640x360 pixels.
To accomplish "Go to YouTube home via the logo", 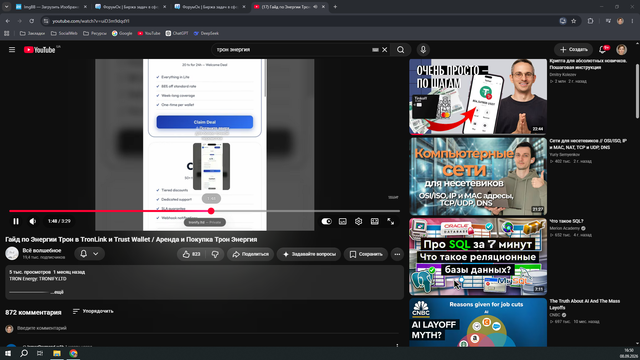I will tap(40, 50).
